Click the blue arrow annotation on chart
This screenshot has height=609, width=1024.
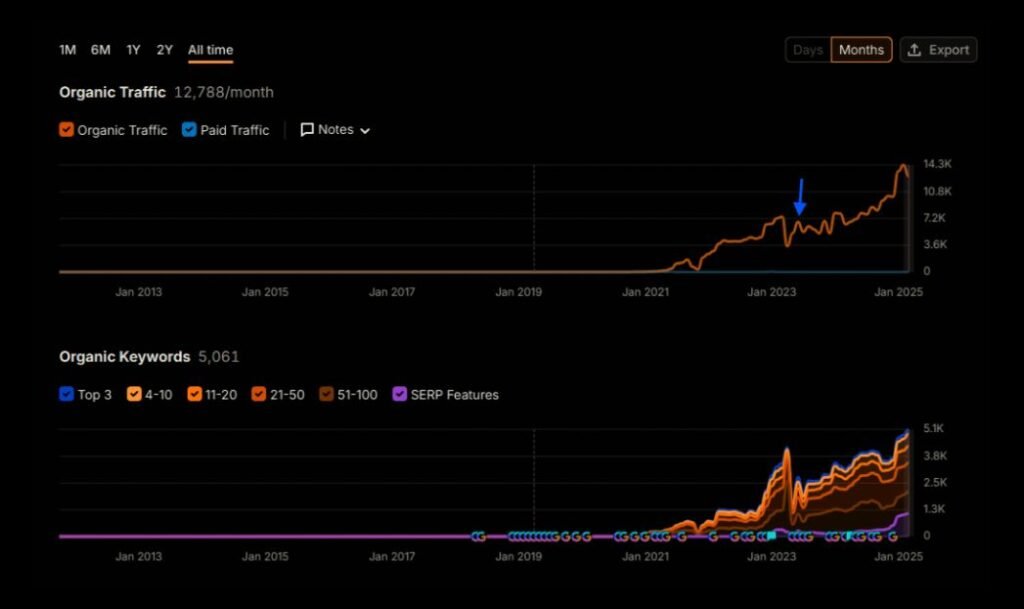(800, 197)
